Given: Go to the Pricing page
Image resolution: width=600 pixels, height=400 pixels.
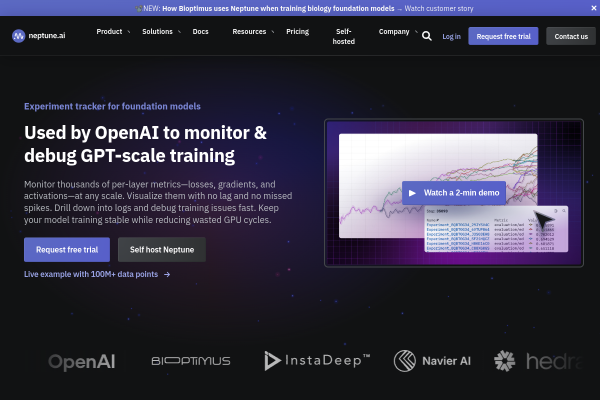Looking at the screenshot, I should click(x=297, y=32).
